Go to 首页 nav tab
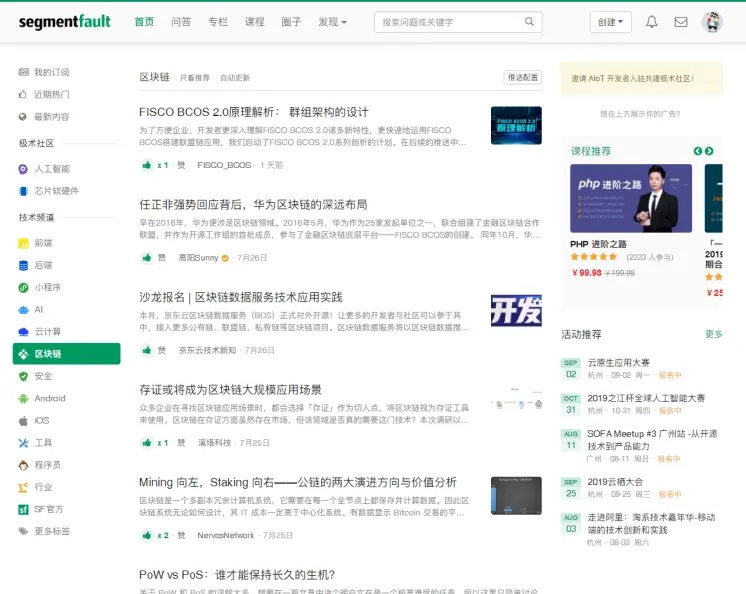 pos(144,22)
